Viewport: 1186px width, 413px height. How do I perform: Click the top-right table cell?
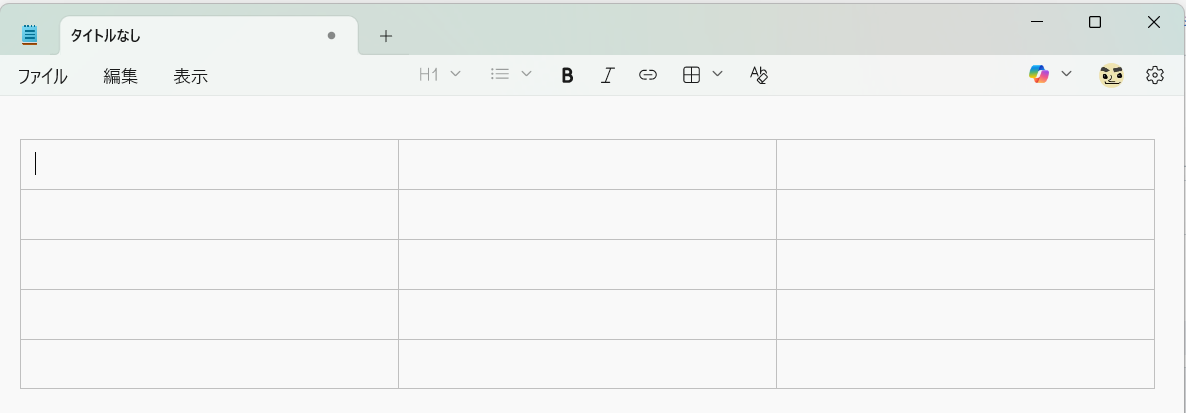pyautogui.click(x=965, y=164)
